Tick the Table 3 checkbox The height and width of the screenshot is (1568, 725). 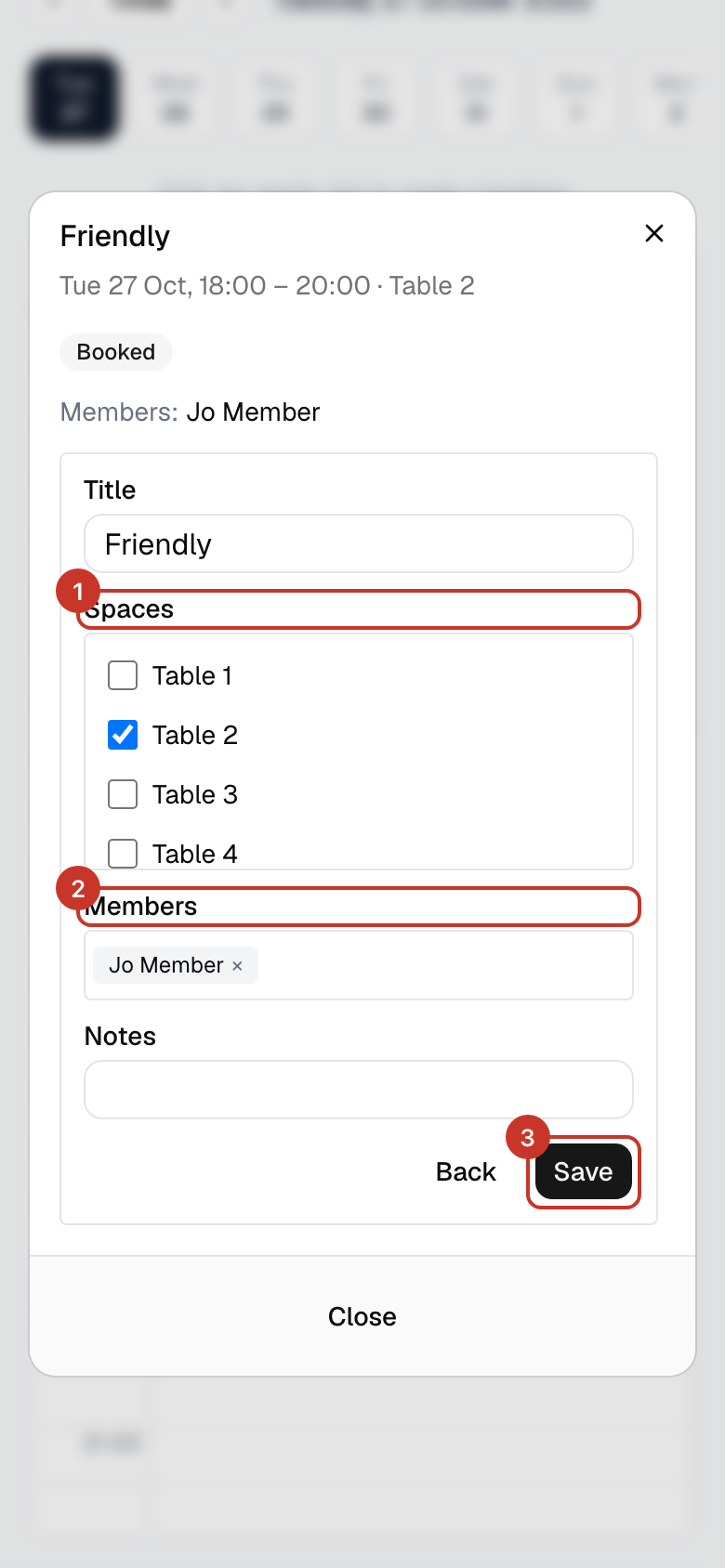pos(123,794)
